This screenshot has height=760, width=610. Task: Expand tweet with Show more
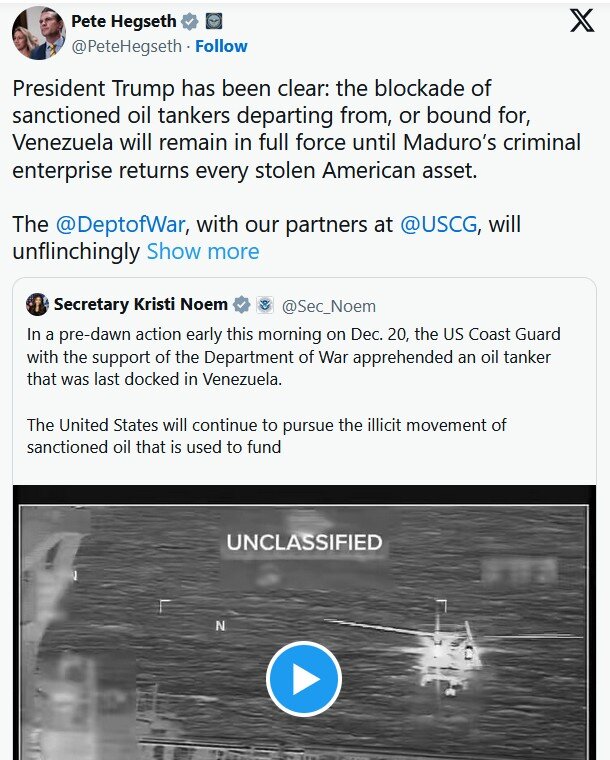[x=203, y=251]
